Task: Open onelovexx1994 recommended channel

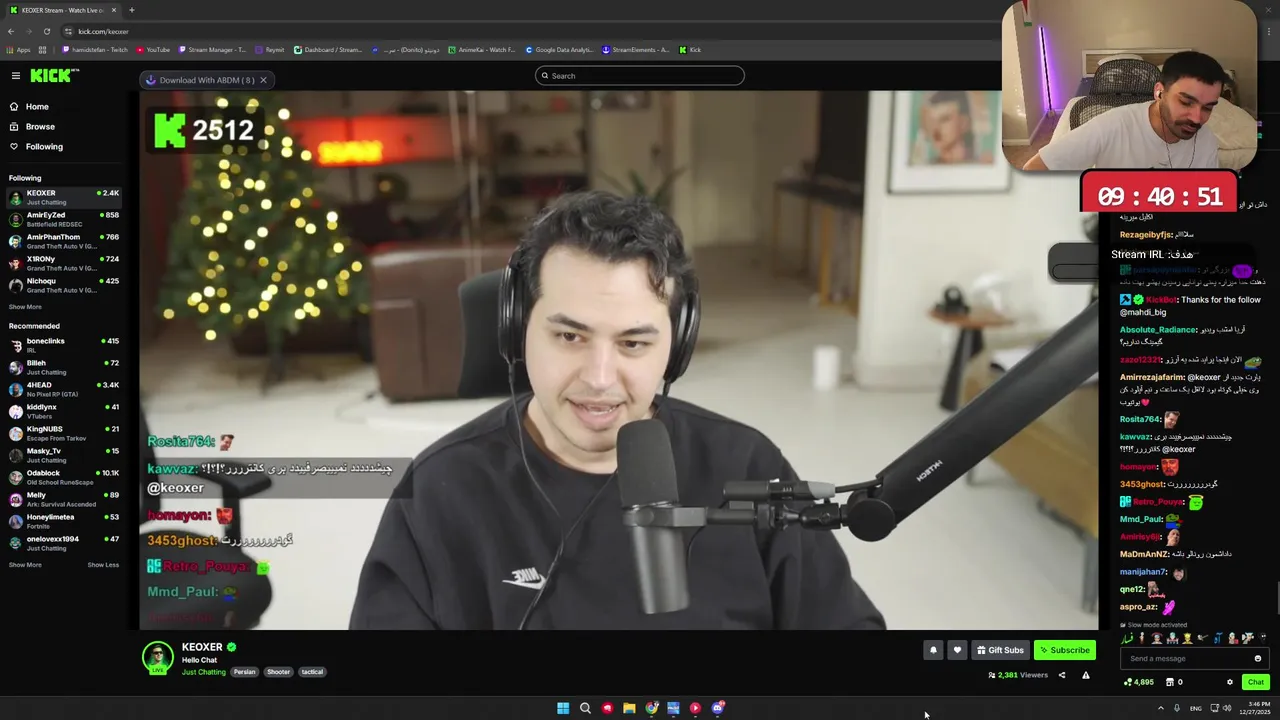Action: (64, 543)
